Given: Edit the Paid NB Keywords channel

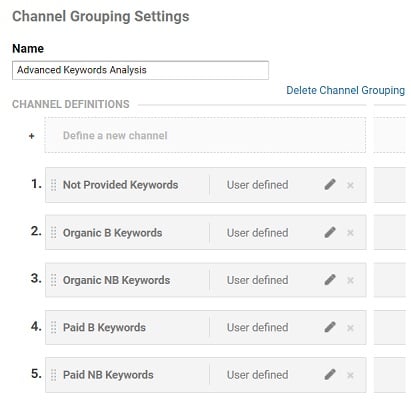Looking at the screenshot, I should 330,375.
